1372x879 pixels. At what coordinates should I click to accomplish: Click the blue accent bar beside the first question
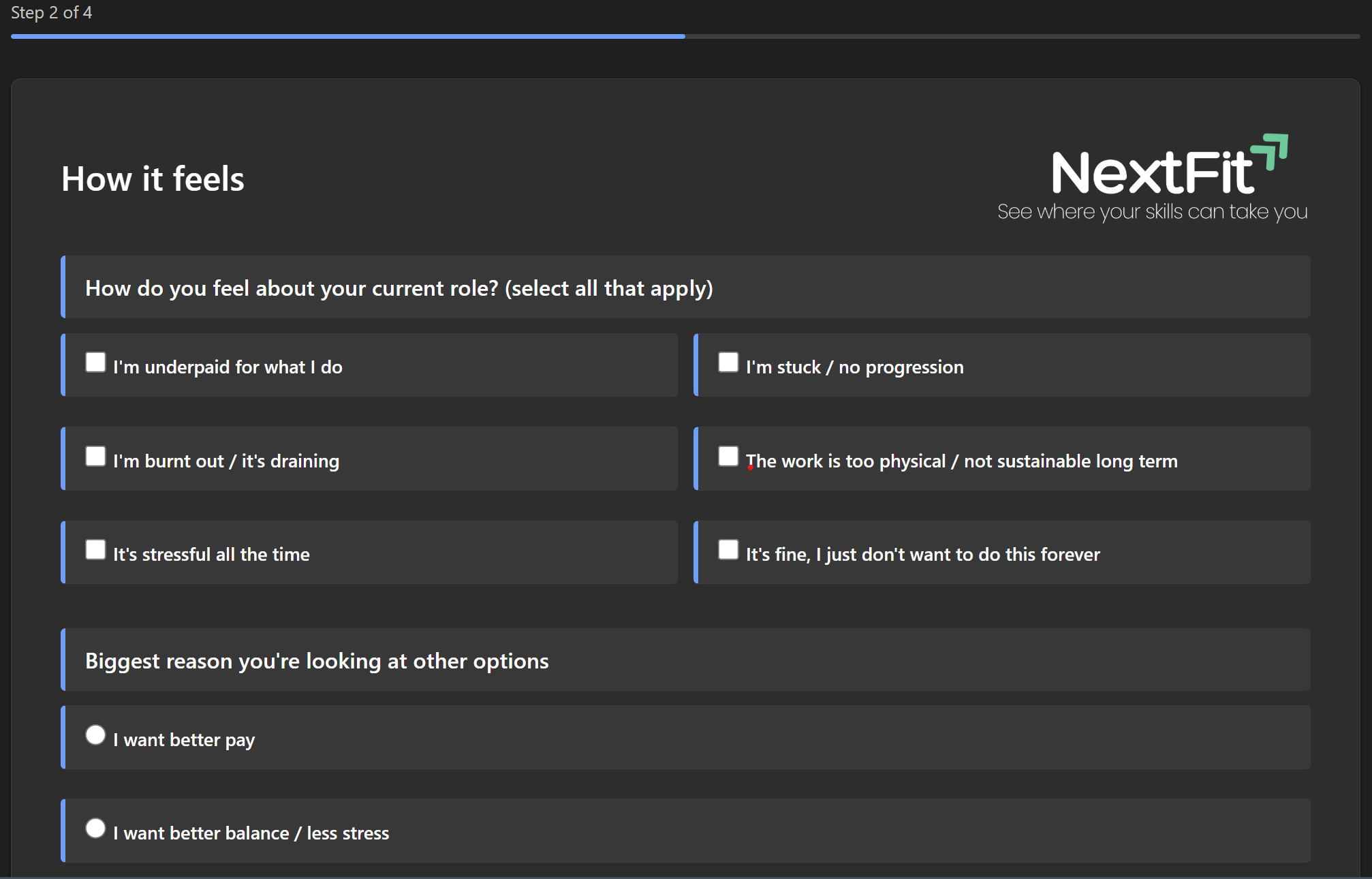click(x=63, y=288)
